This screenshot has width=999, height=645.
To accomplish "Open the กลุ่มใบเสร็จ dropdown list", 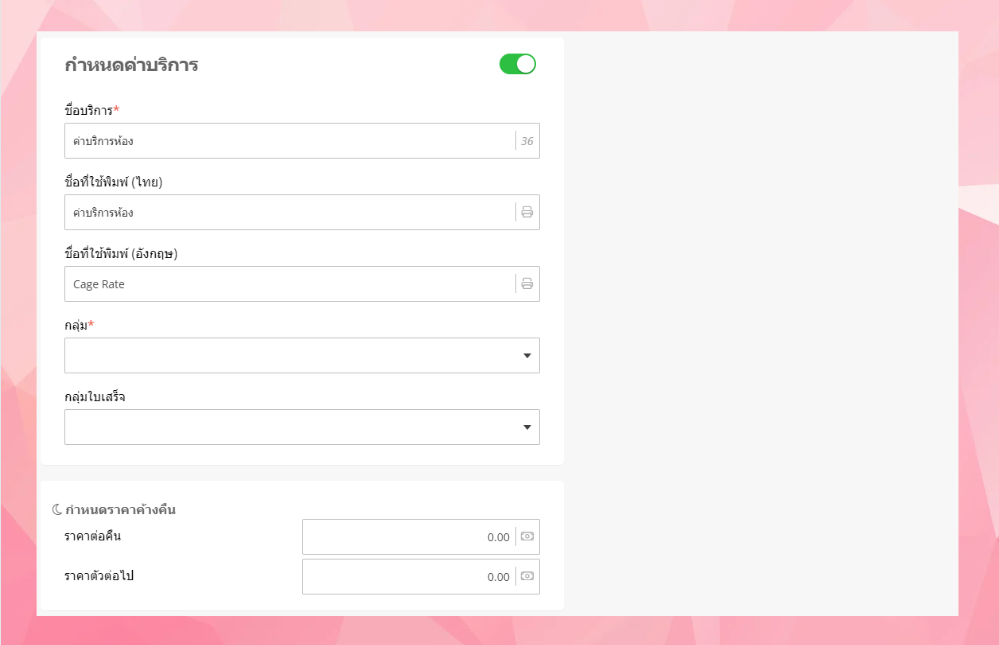I will tap(302, 427).
